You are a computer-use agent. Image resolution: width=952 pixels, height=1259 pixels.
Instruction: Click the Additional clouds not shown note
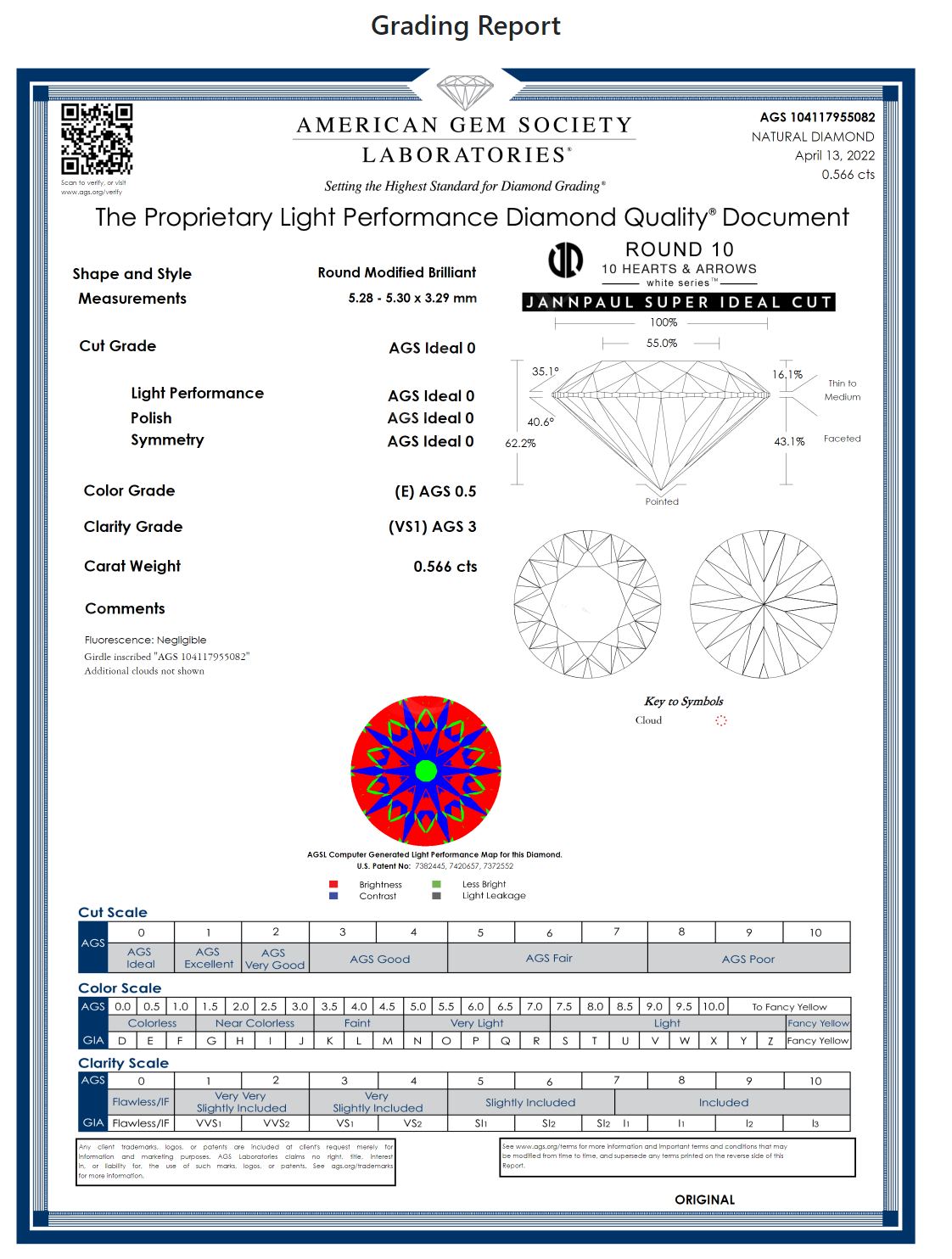[x=144, y=671]
